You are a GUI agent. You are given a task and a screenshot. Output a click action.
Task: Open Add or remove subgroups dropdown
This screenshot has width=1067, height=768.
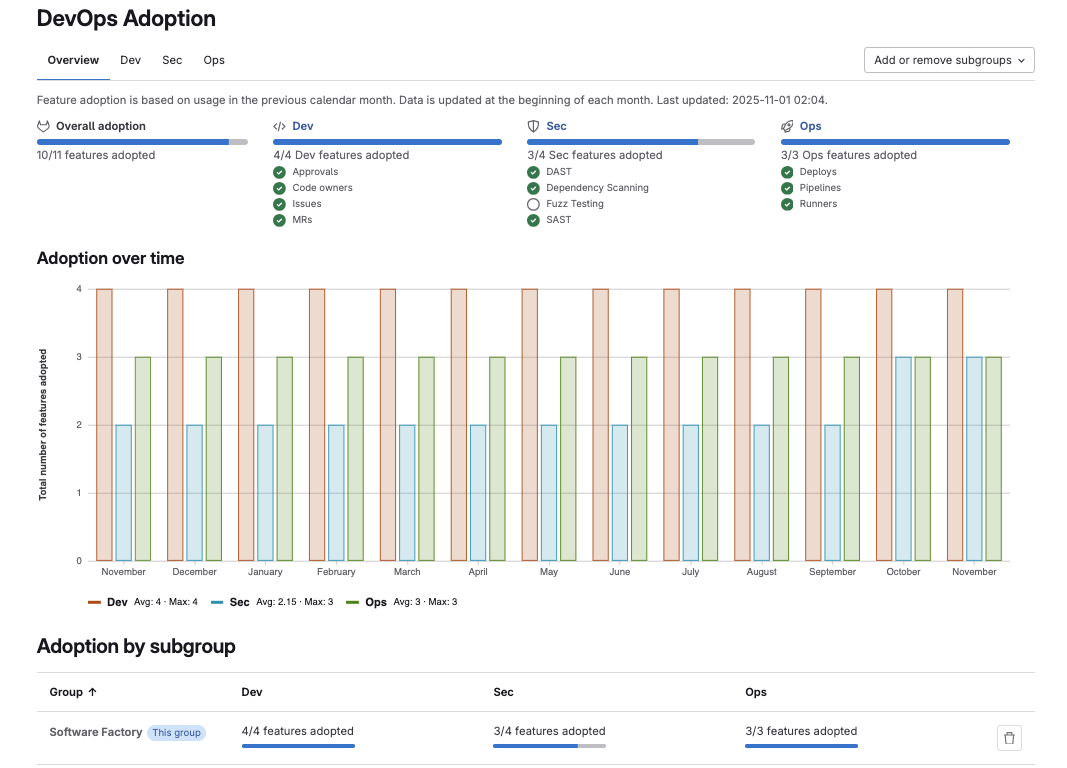click(x=949, y=60)
